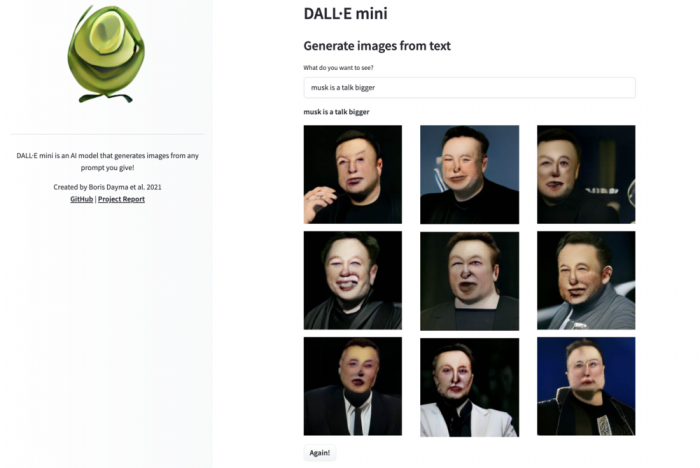Select the bottom-left image with black tie
The height and width of the screenshot is (468, 700).
point(353,386)
